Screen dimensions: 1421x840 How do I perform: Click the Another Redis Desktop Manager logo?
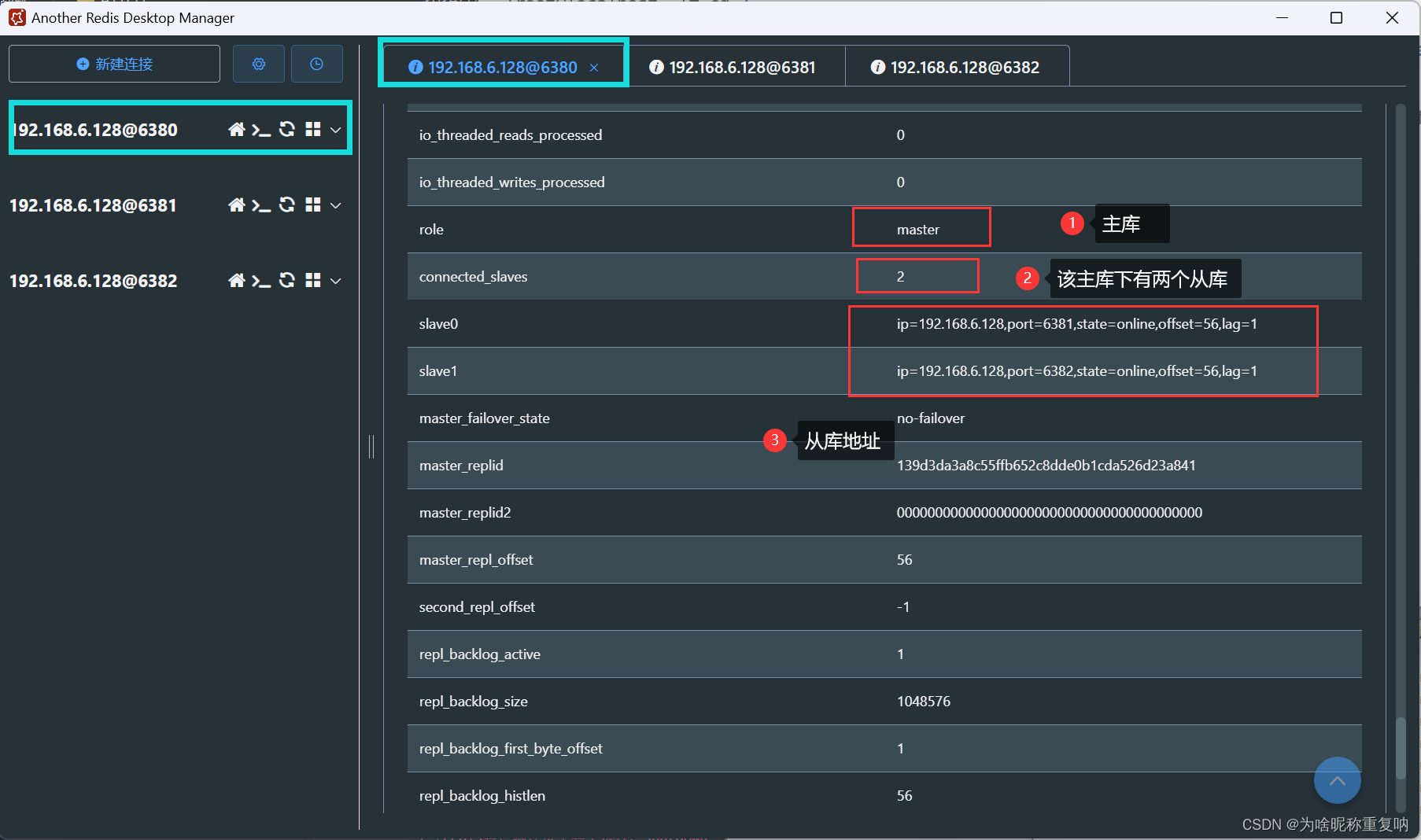click(x=17, y=17)
